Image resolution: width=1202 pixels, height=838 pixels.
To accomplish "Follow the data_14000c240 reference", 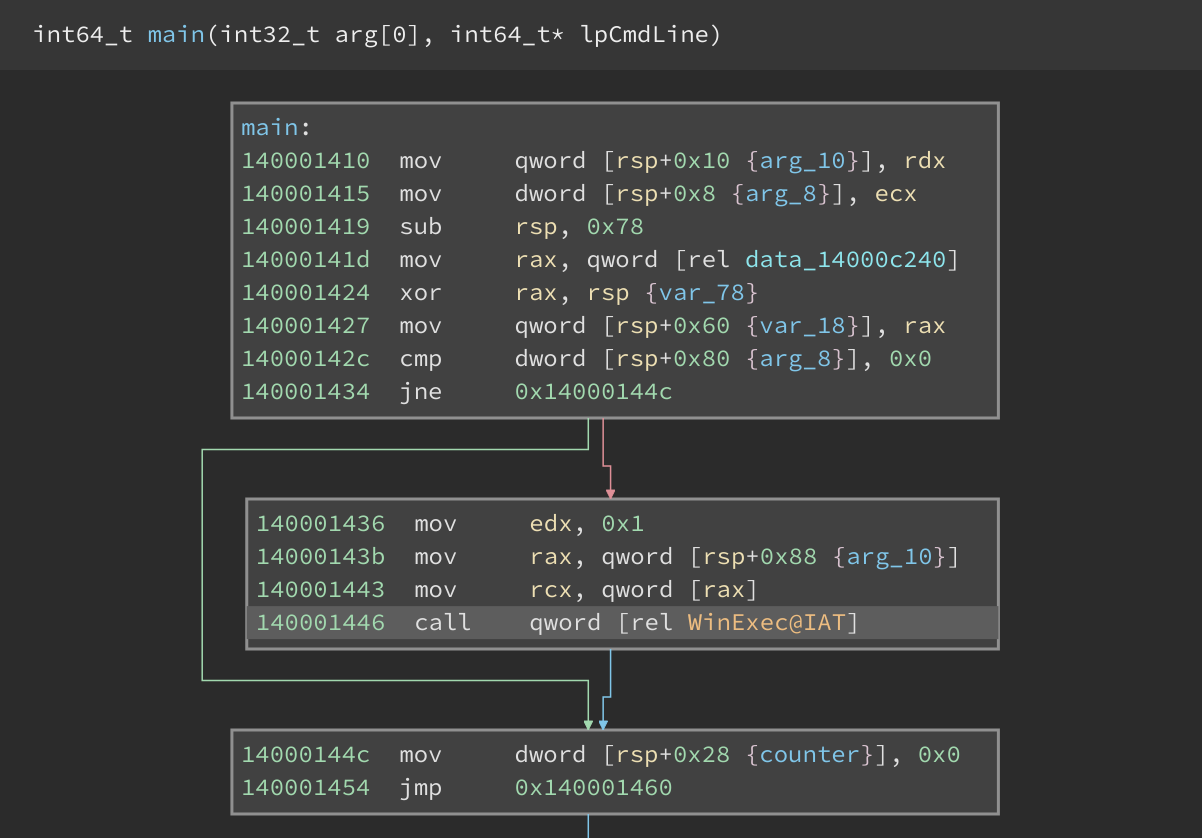I will [x=845, y=260].
